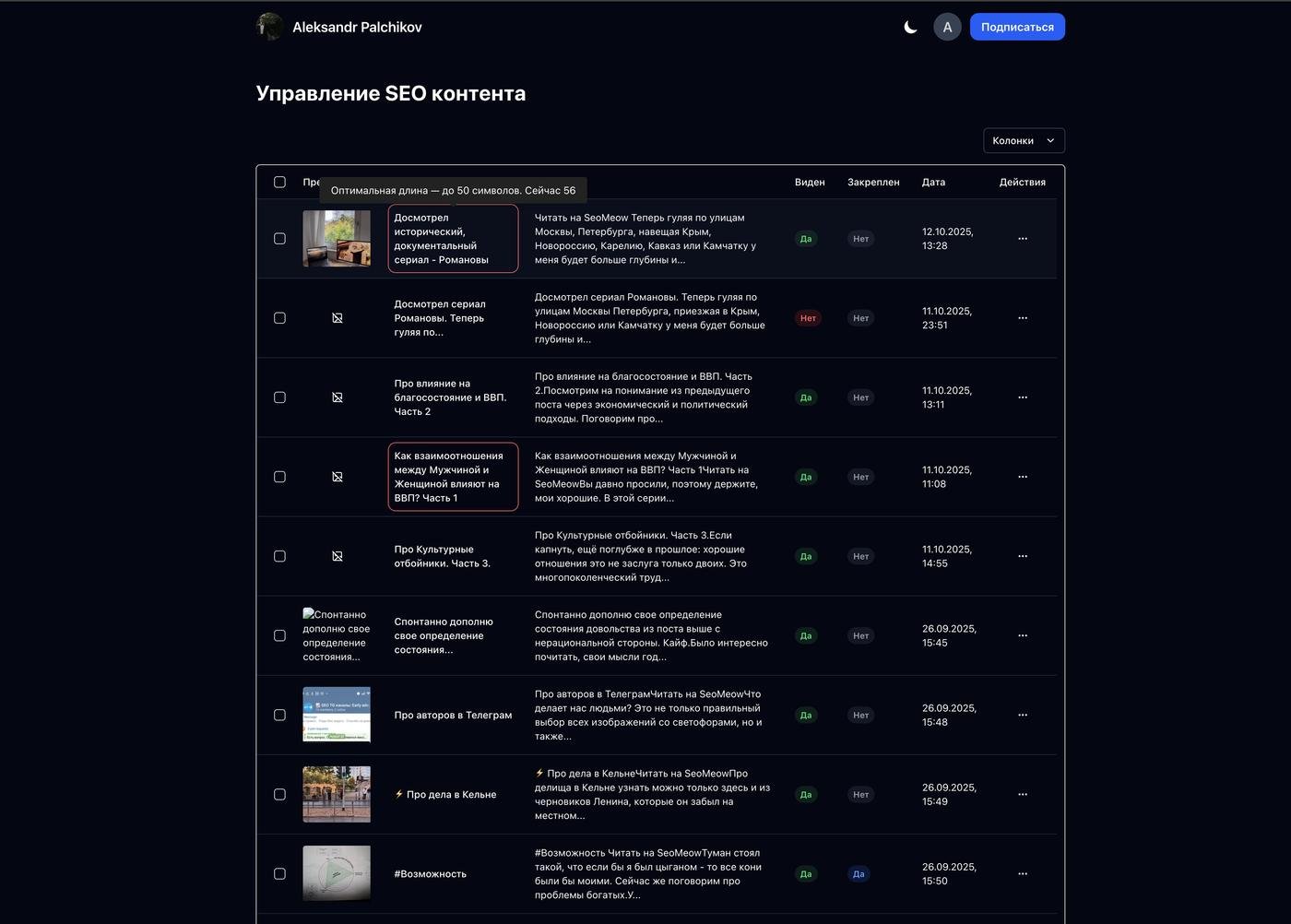Tick the checkbox for the #Возможность row

click(279, 874)
